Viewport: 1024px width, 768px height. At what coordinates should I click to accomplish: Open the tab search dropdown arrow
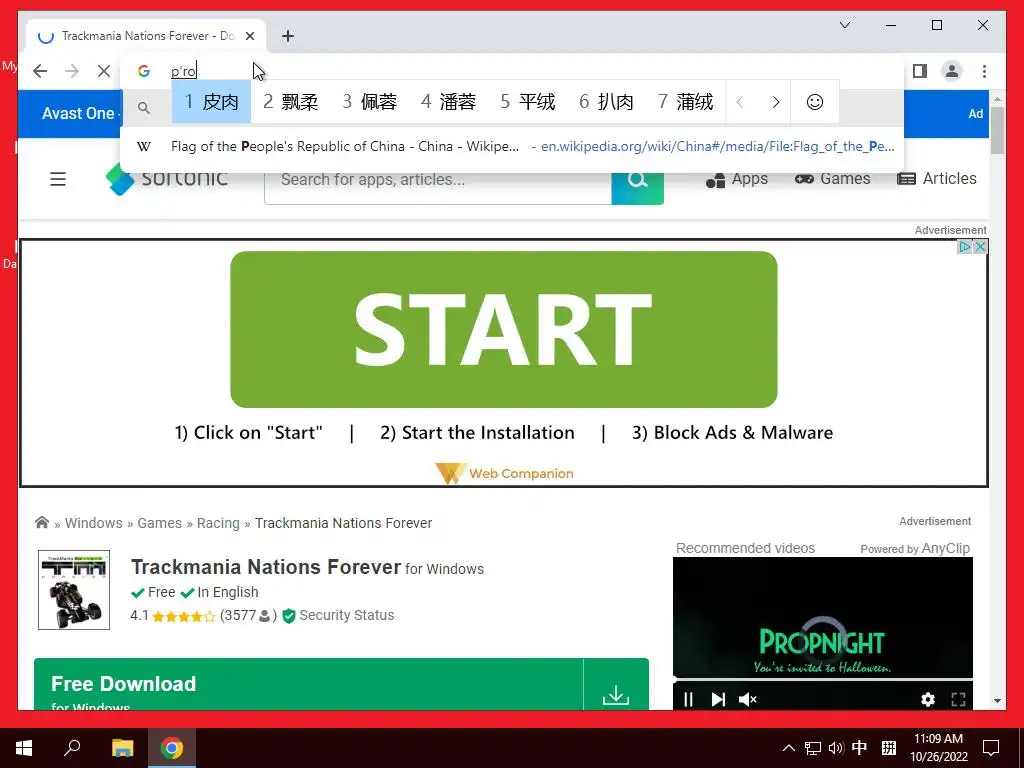point(844,25)
